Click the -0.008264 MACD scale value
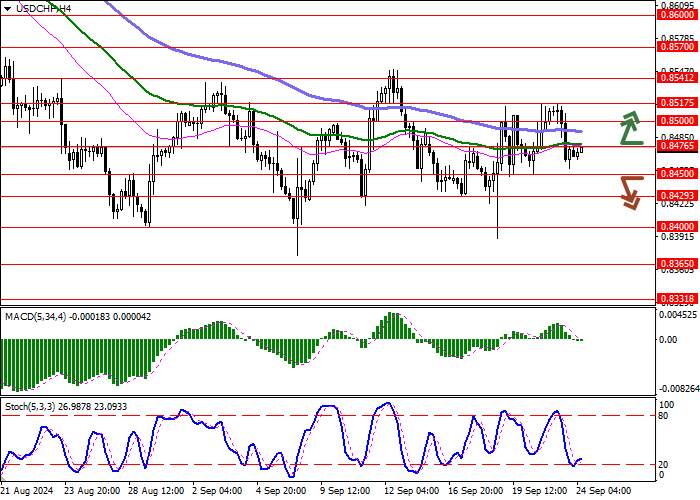The width and height of the screenshot is (700, 500). tap(679, 389)
